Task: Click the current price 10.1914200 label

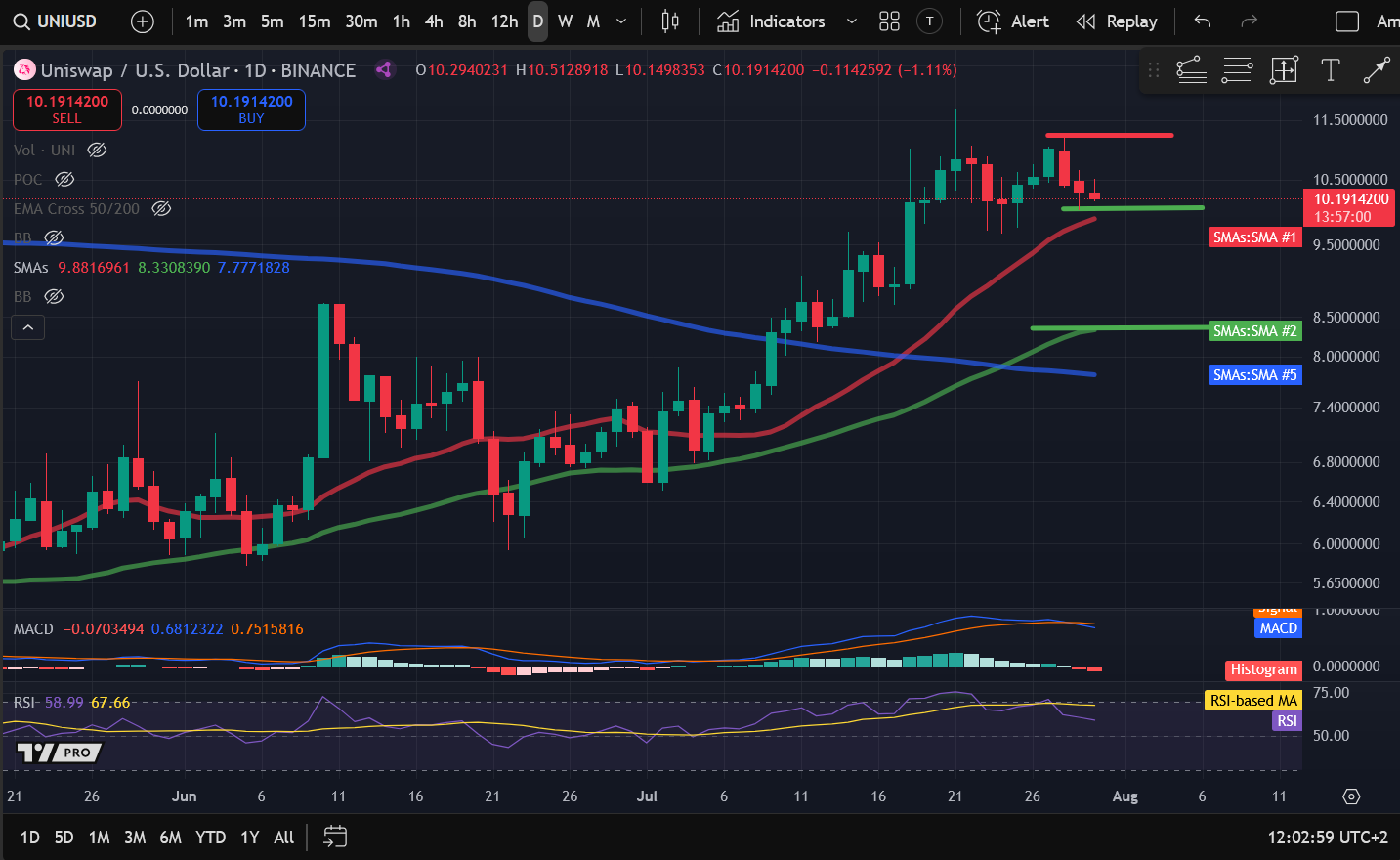Action: click(x=1348, y=207)
